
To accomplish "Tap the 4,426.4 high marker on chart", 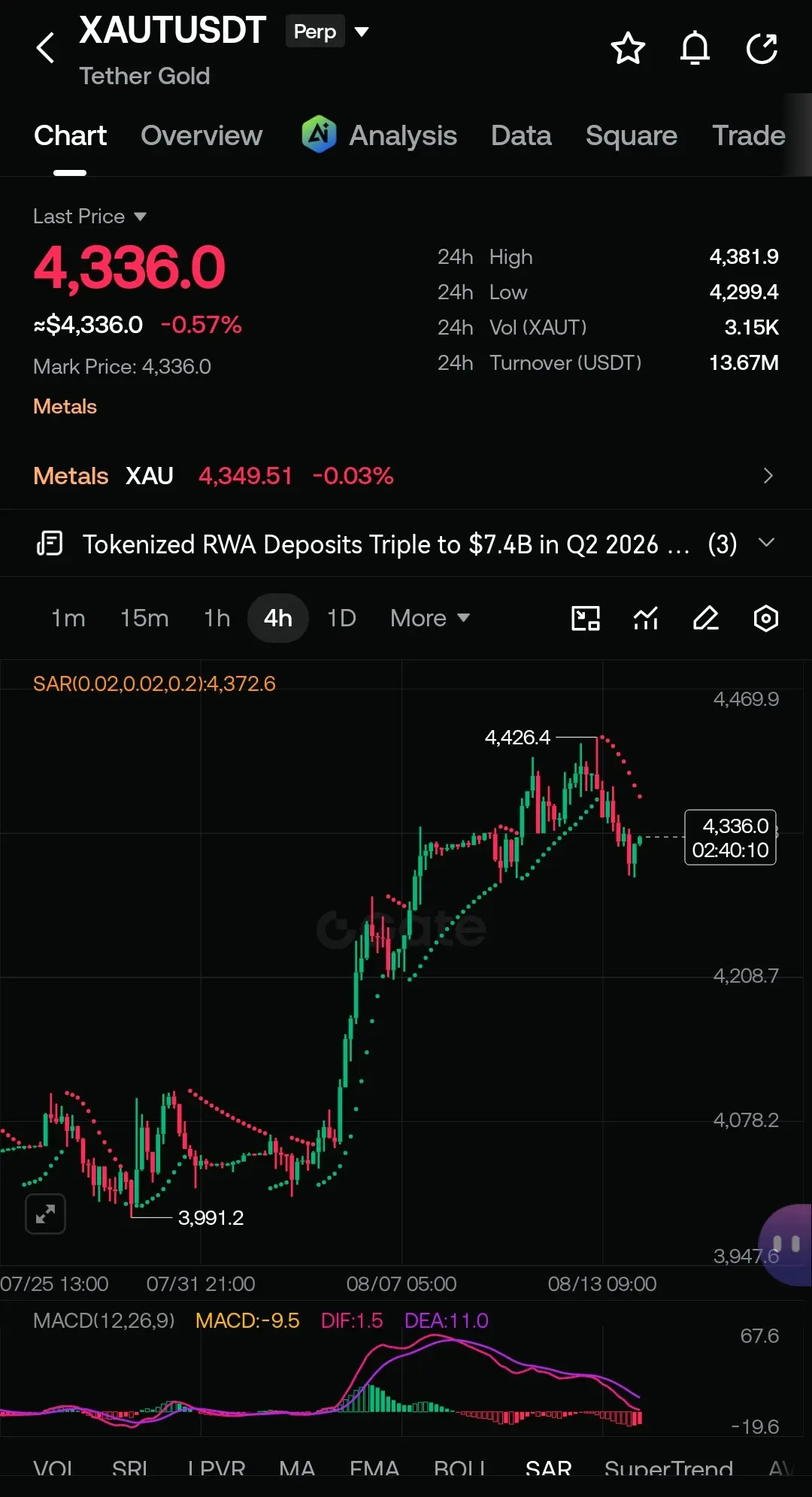I will [517, 738].
